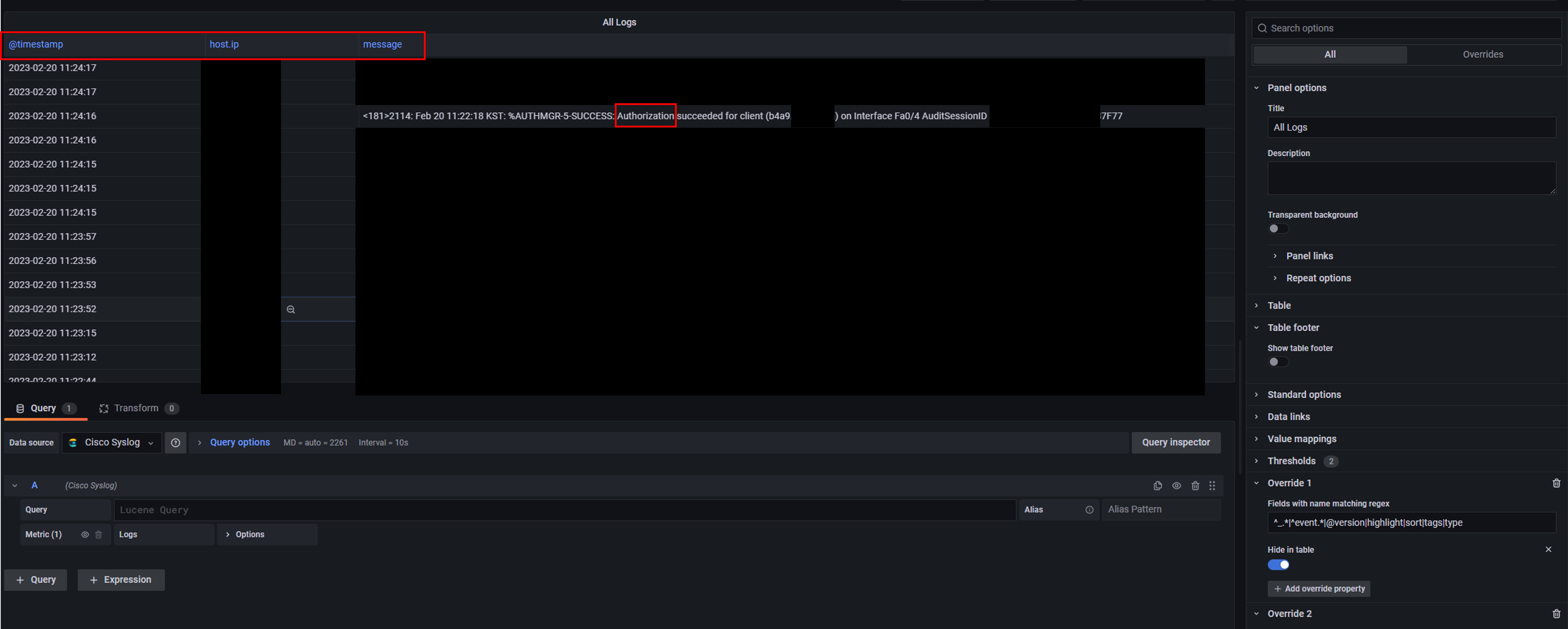Click the Add override property button

[x=1318, y=588]
